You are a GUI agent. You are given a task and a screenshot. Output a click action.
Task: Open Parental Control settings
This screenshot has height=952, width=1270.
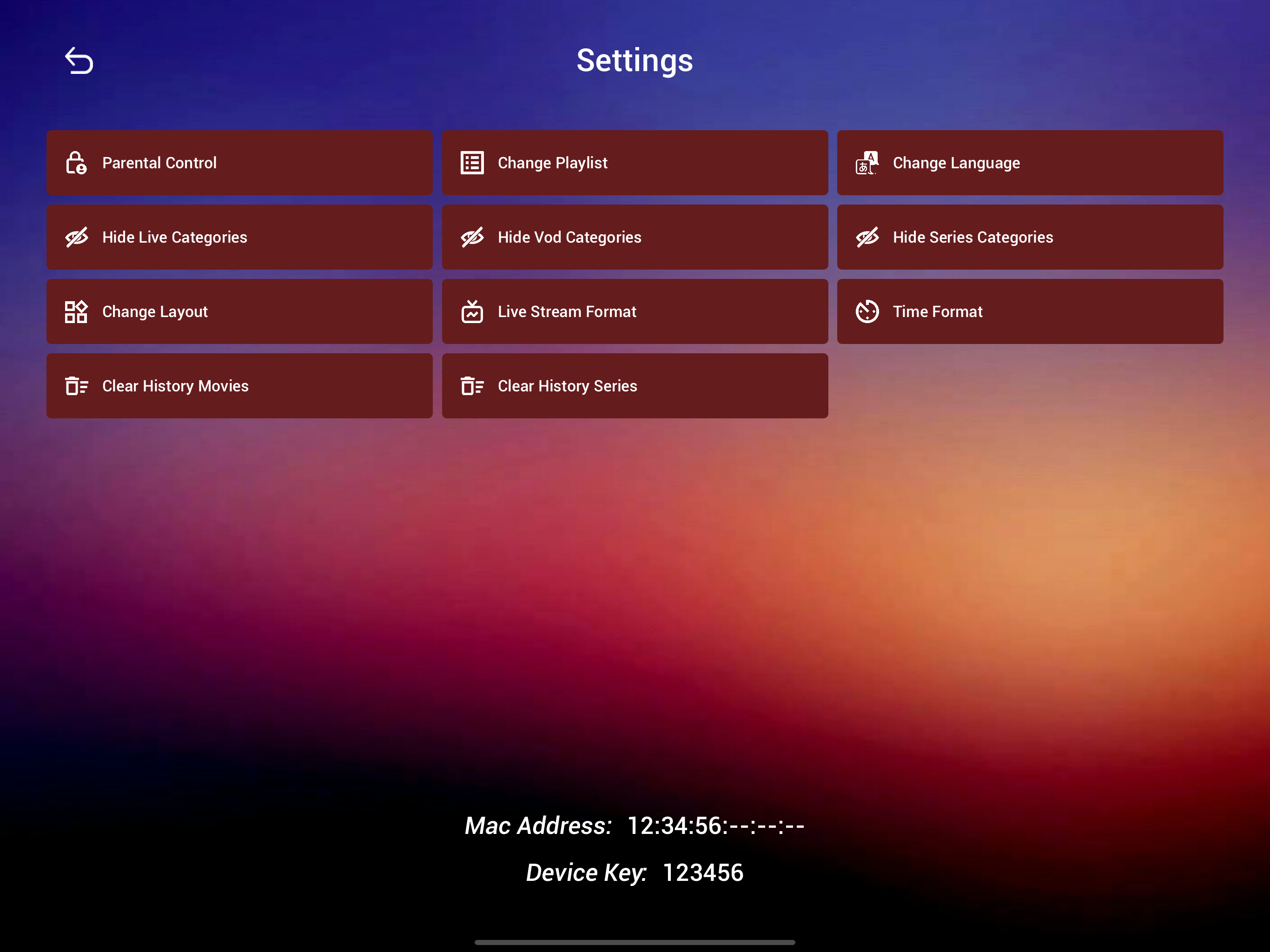click(x=239, y=163)
